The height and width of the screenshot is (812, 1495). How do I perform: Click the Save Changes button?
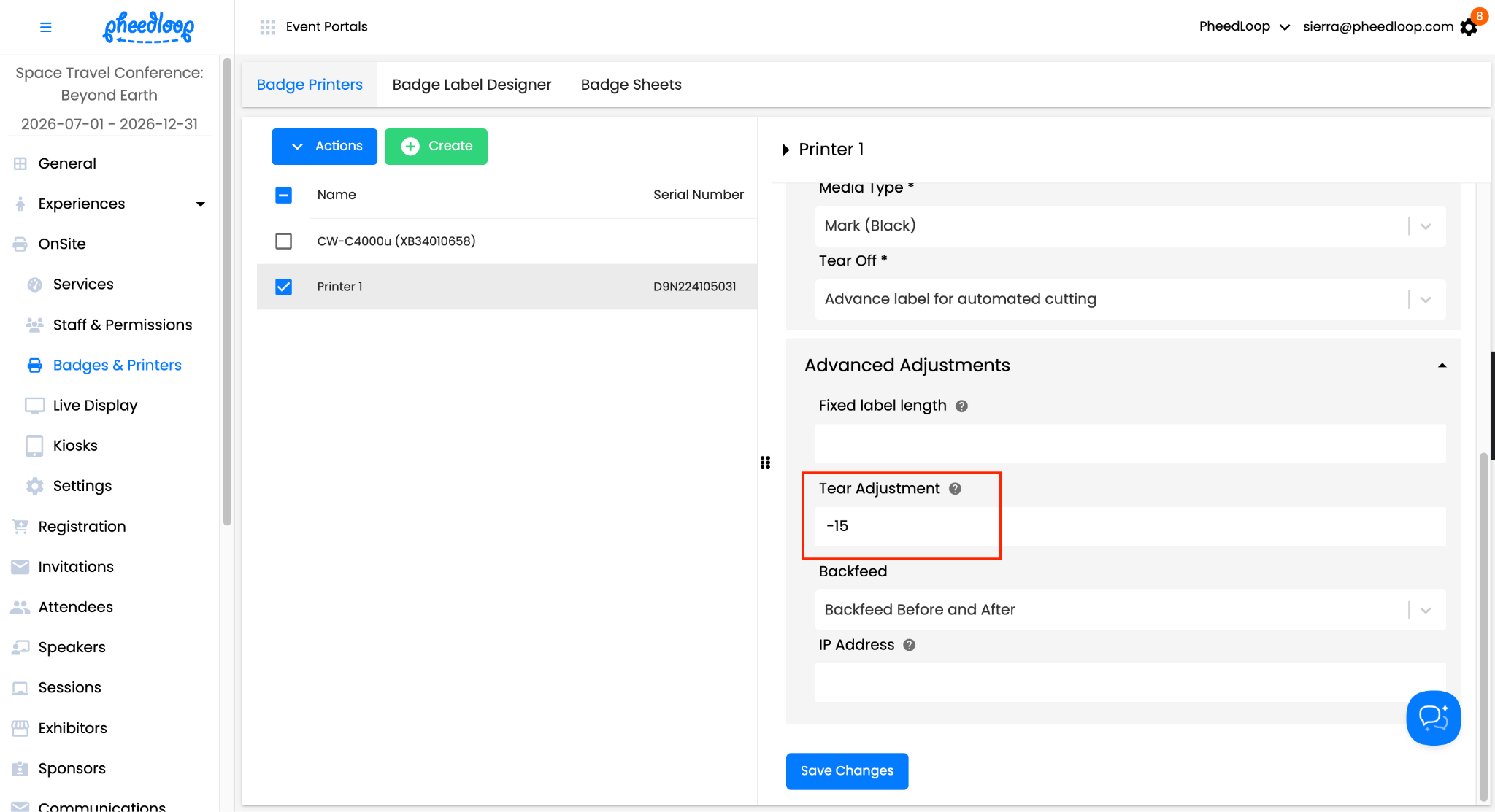(x=847, y=771)
